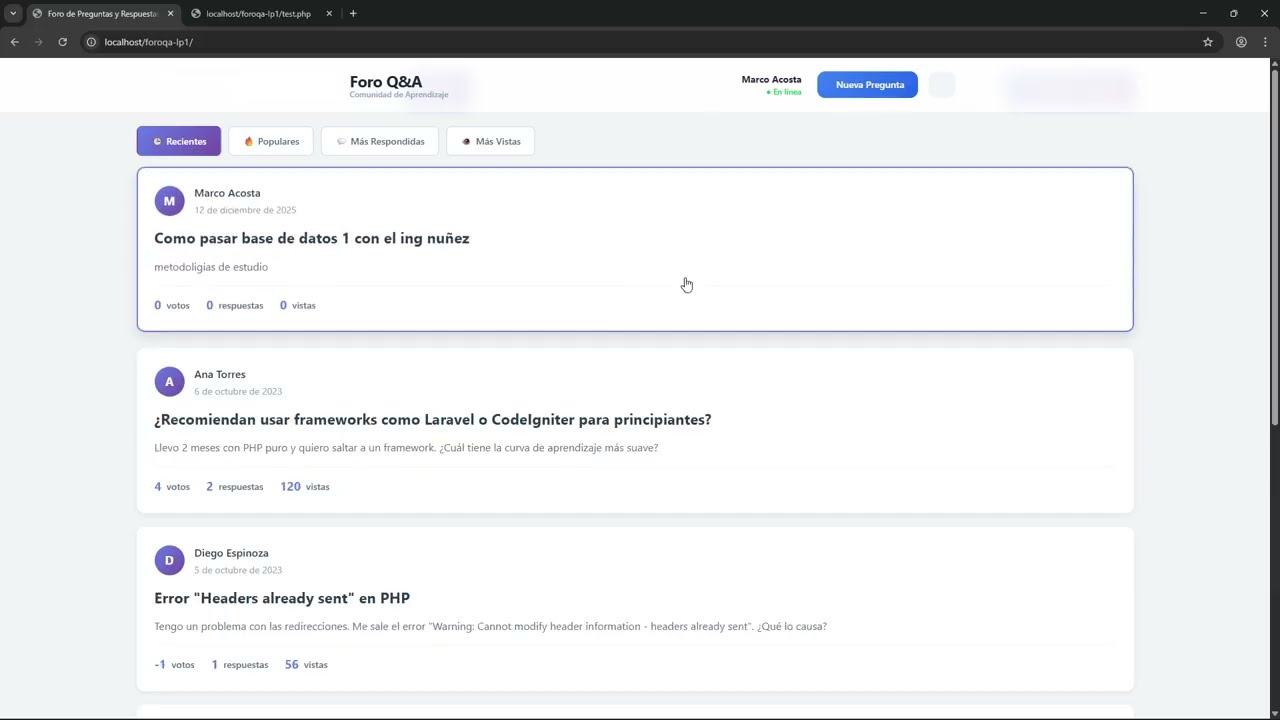The width and height of the screenshot is (1280, 720).
Task: Click the 4 votos count
Action: (x=172, y=486)
